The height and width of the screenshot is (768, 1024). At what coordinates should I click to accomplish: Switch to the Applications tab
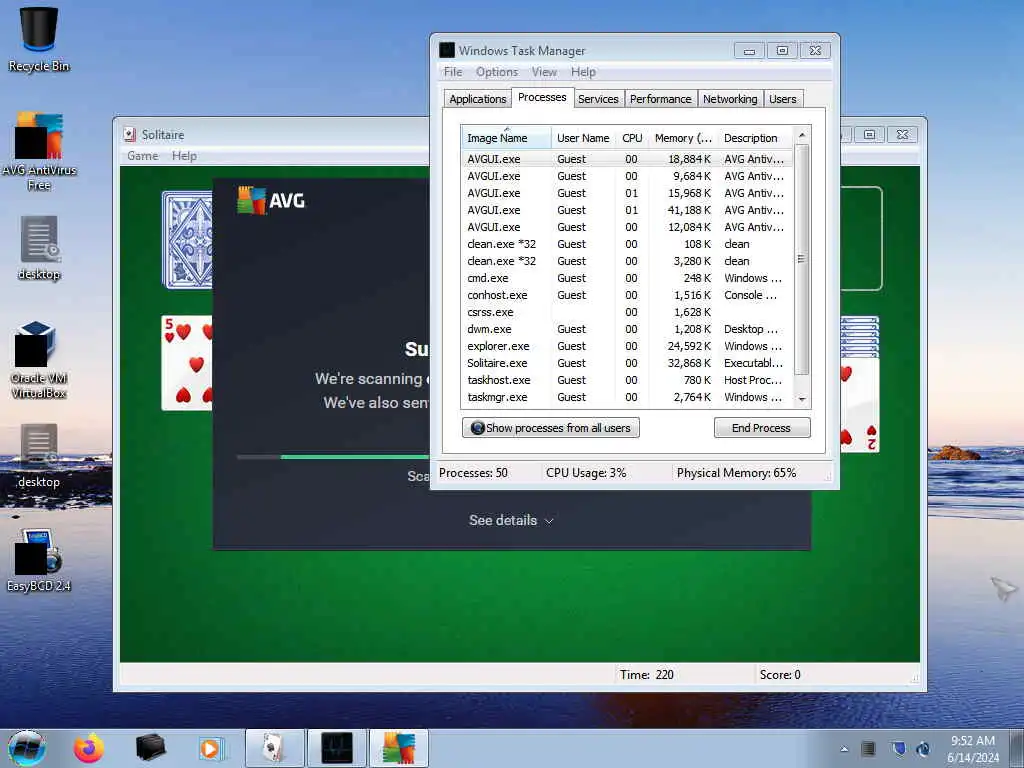pos(477,99)
